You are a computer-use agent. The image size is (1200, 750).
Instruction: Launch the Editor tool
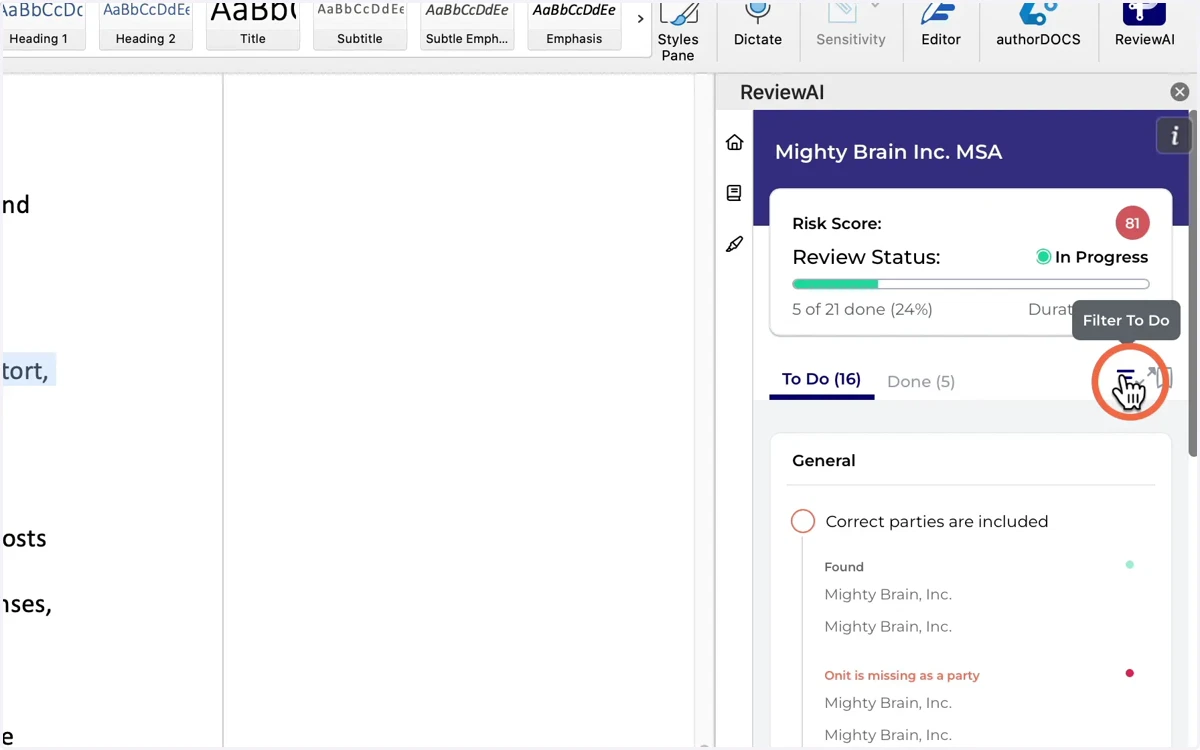(941, 27)
